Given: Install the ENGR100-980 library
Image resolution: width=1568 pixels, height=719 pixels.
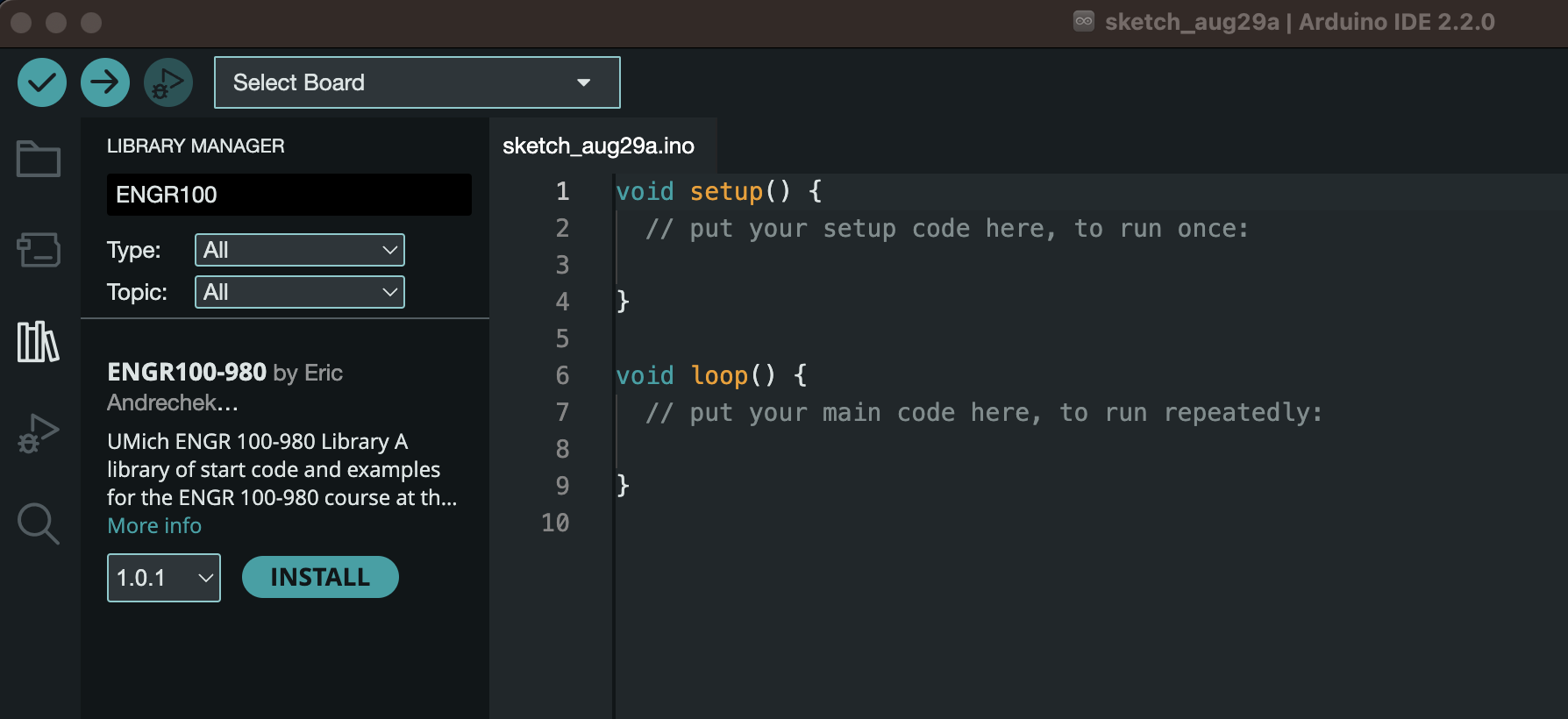Looking at the screenshot, I should click(320, 577).
